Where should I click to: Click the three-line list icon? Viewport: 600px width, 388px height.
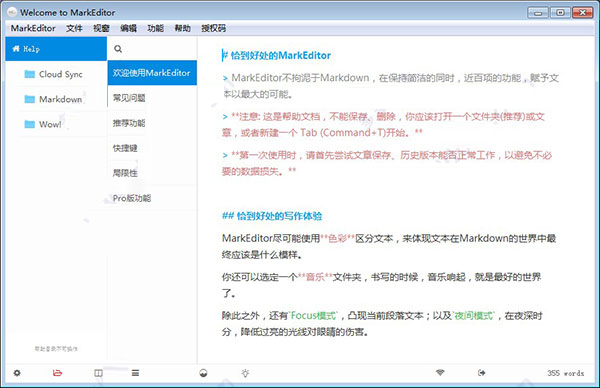click(x=135, y=373)
